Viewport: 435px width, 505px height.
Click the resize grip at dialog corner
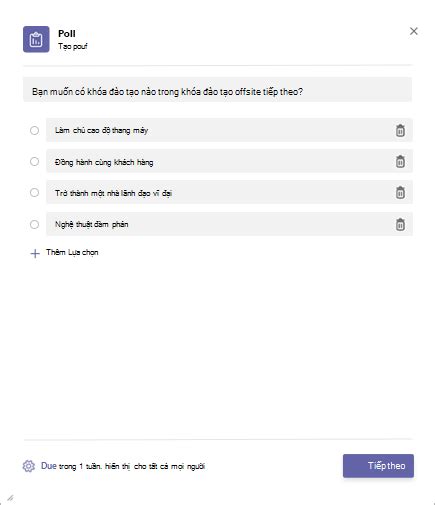(11, 498)
